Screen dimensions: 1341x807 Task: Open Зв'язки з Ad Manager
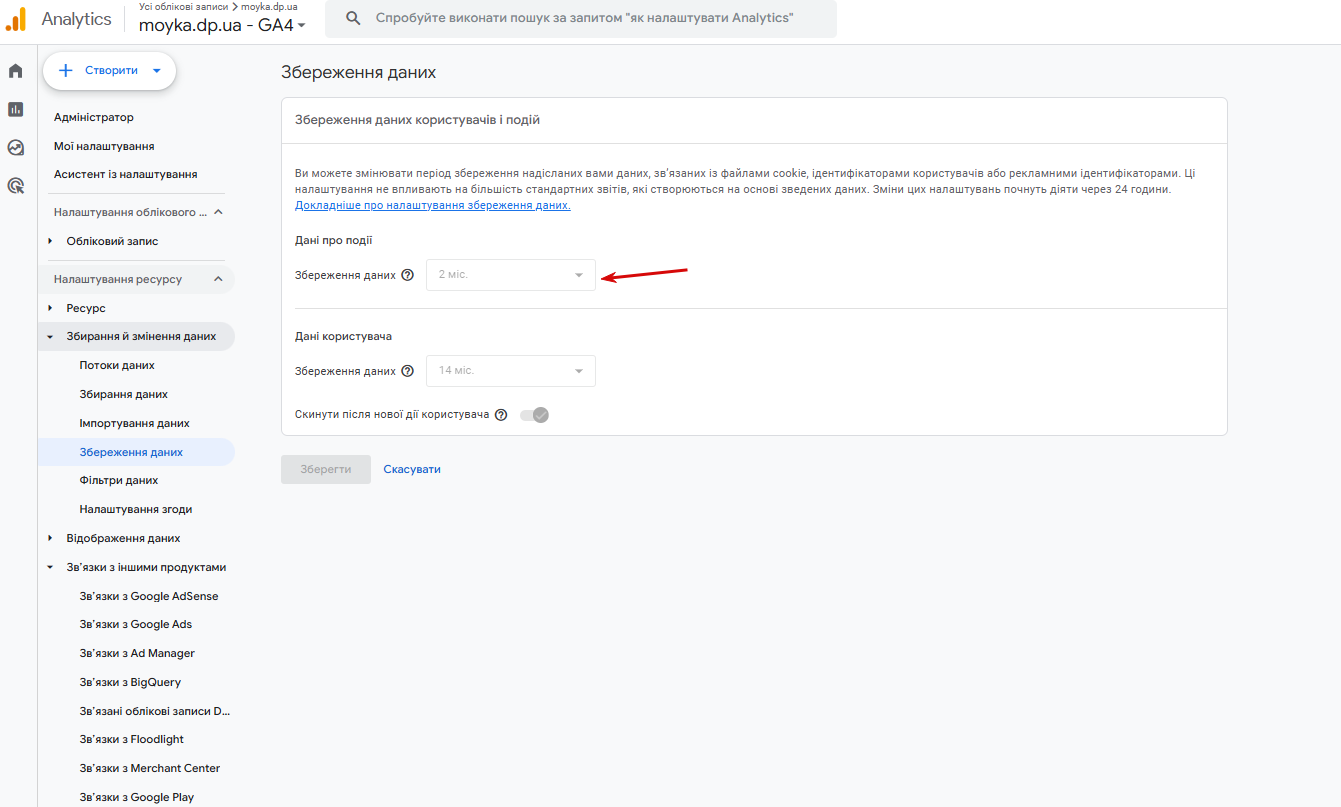click(137, 653)
